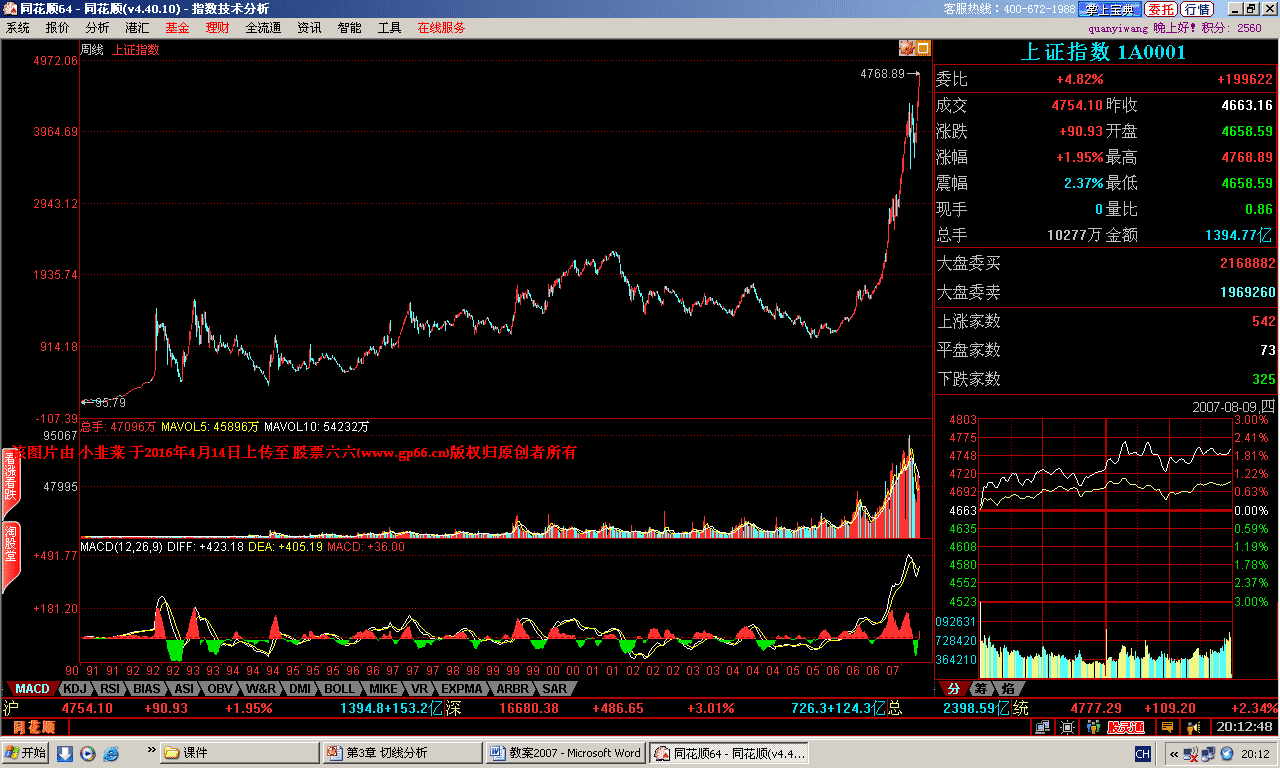Screen dimensions: 1280x768
Task: Click the gear icon above chart corner
Action: tap(906, 47)
